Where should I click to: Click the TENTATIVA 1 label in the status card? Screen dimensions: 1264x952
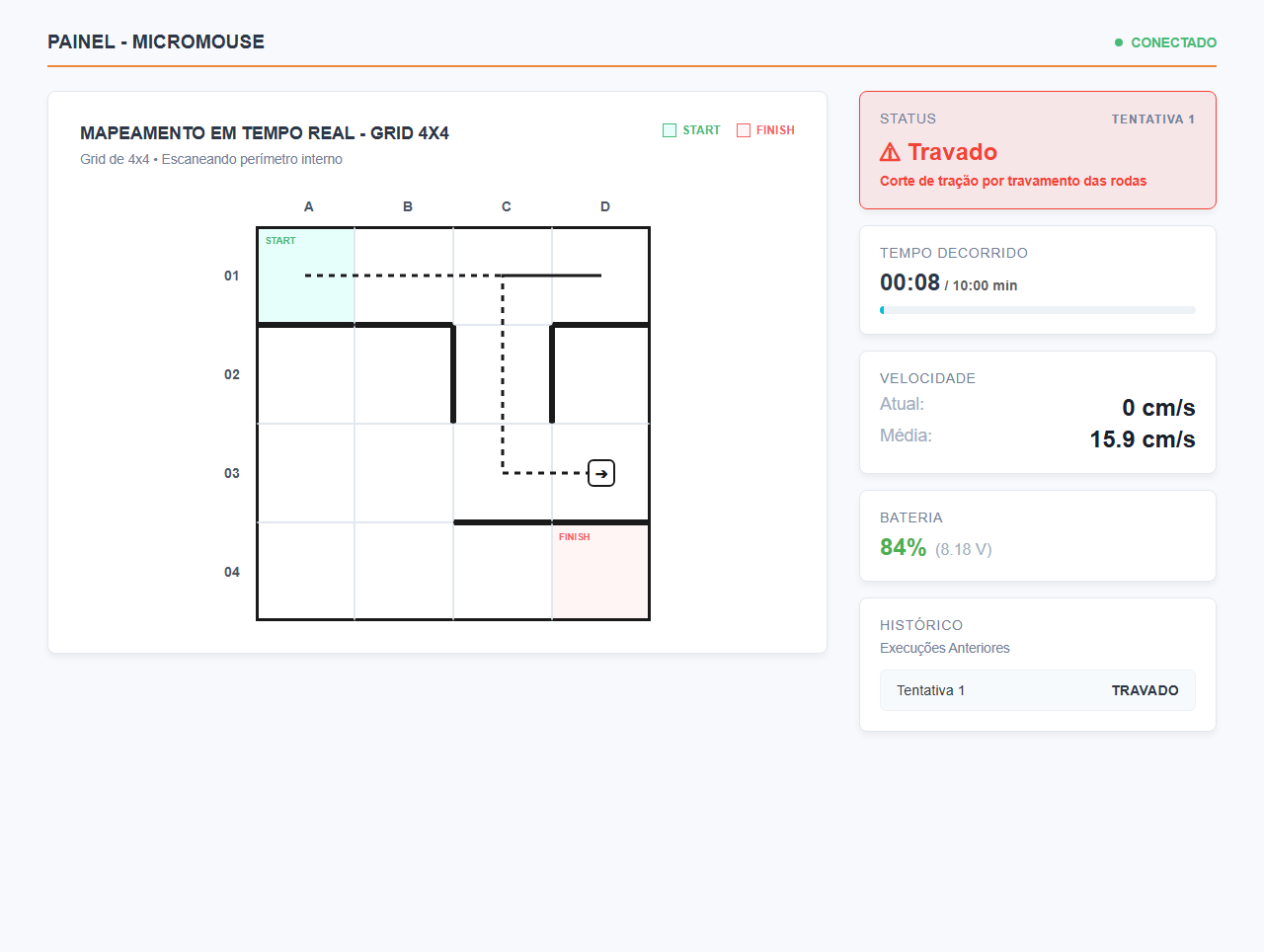1153,119
